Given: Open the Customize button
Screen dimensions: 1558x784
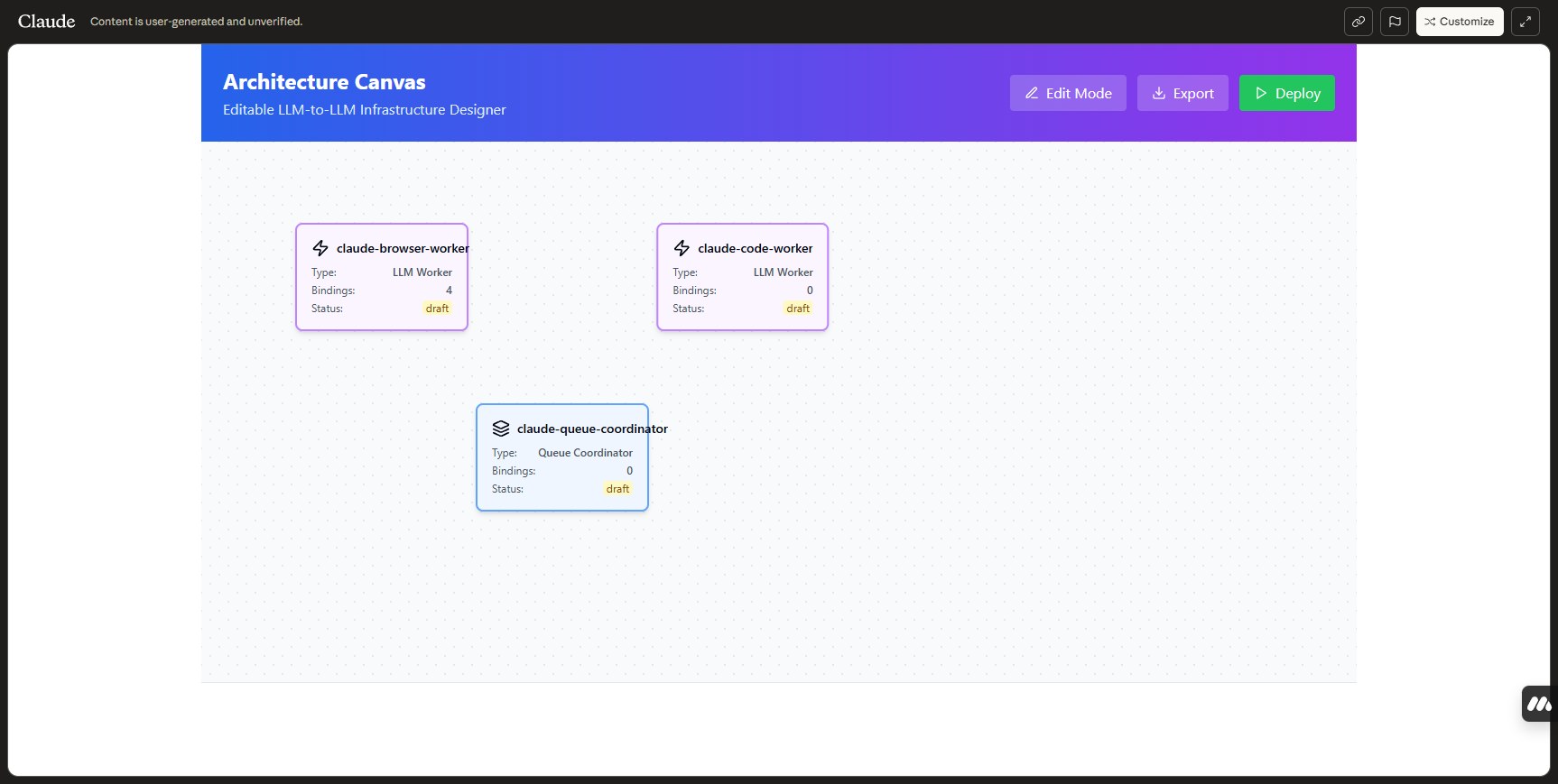Looking at the screenshot, I should [x=1459, y=22].
